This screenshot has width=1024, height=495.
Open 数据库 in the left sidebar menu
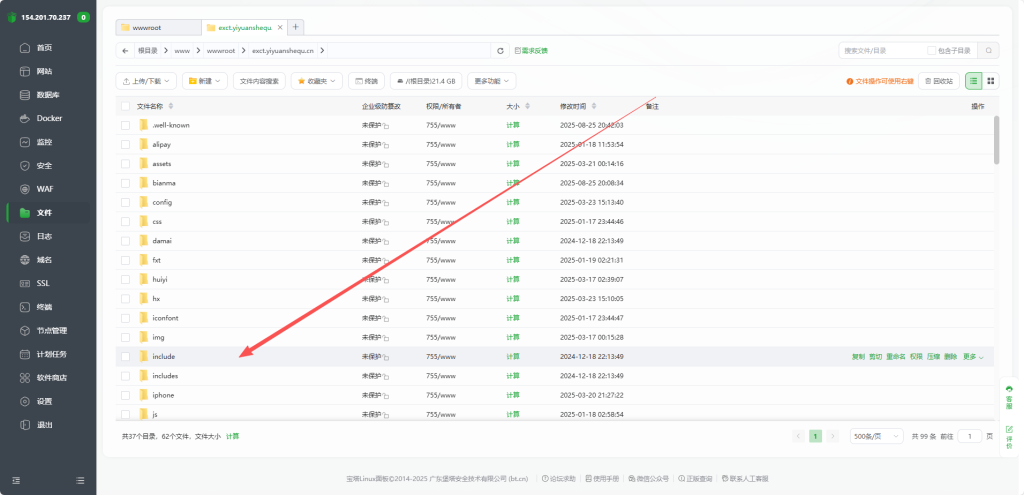click(x=48, y=95)
